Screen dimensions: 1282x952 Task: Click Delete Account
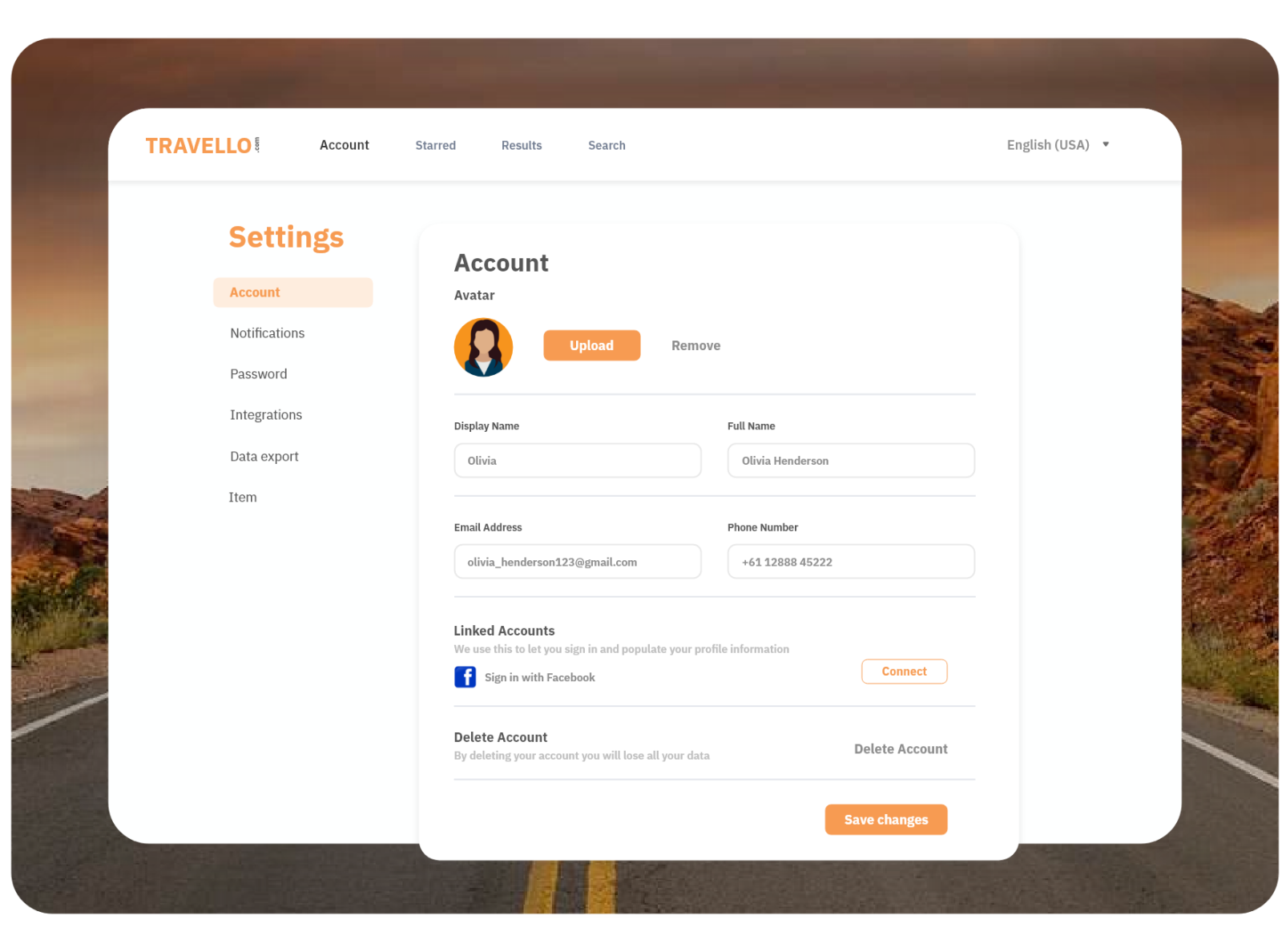coord(901,748)
